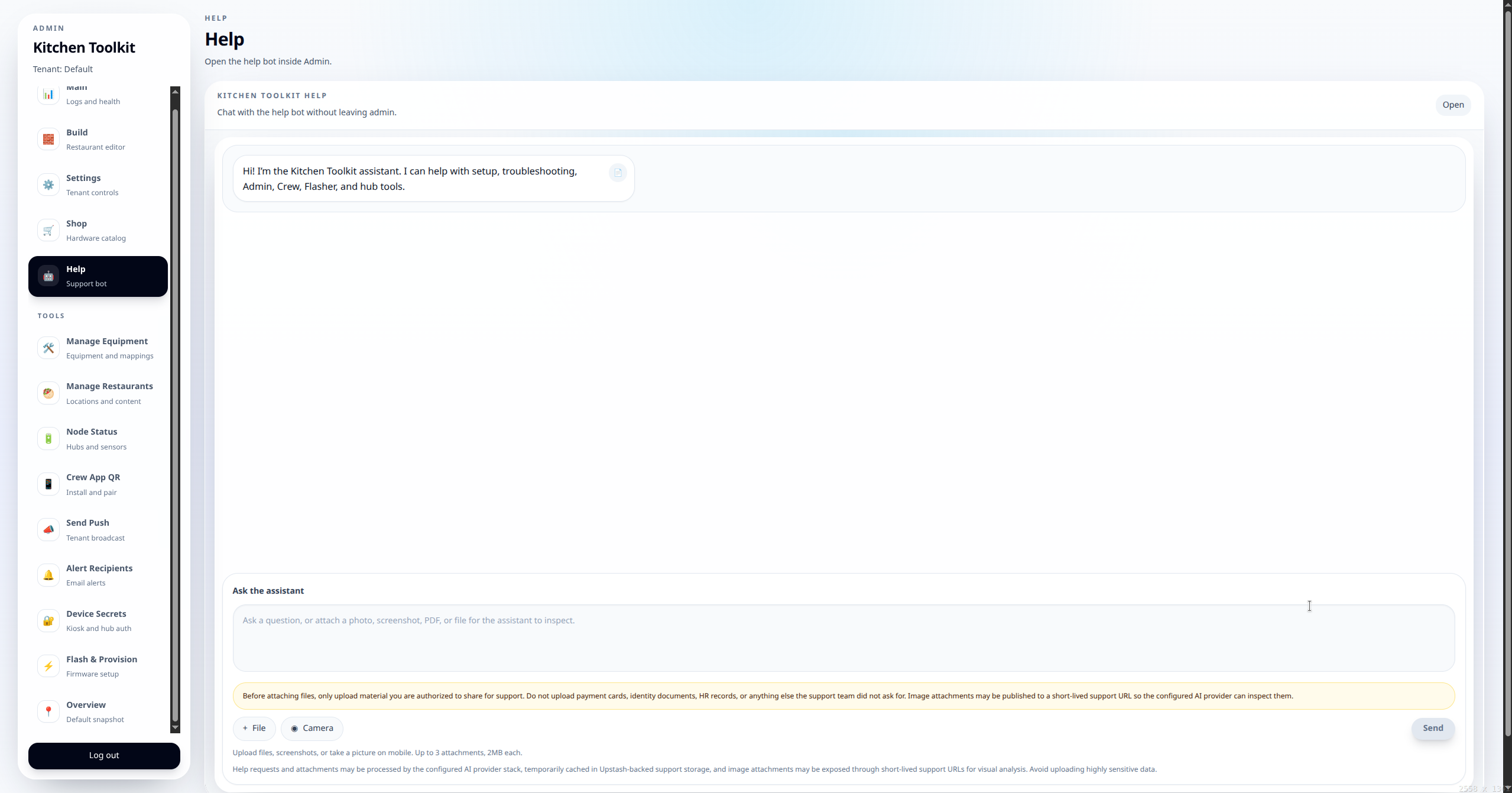The height and width of the screenshot is (793, 1512).
Task: Click the Manage Equipment tools icon
Action: (x=48, y=348)
